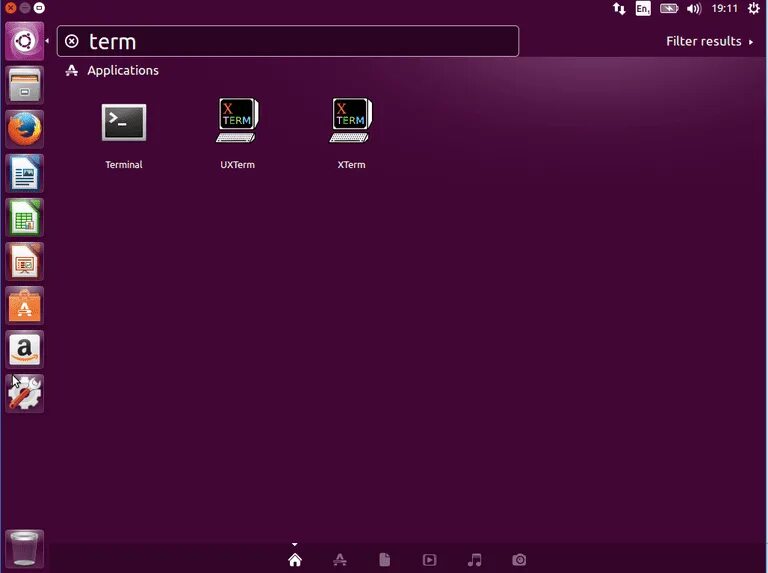Open the En keyboard layout indicator

[643, 8]
